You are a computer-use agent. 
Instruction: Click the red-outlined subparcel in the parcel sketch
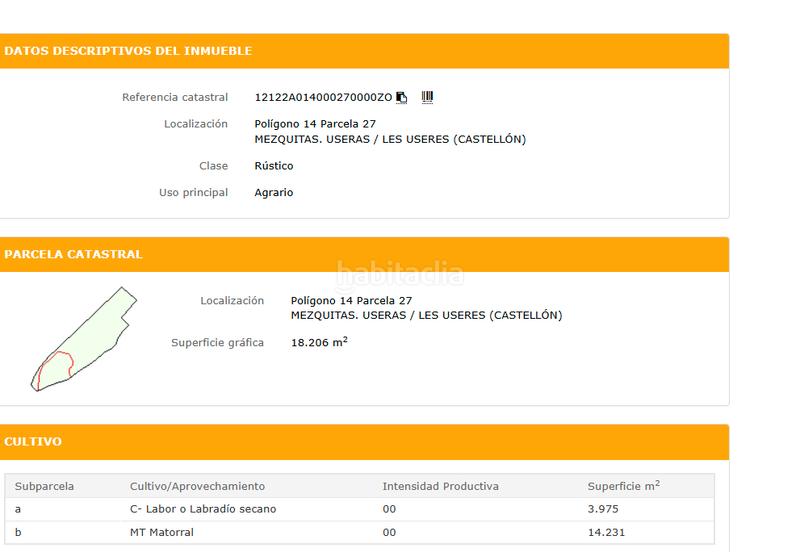(x=53, y=368)
